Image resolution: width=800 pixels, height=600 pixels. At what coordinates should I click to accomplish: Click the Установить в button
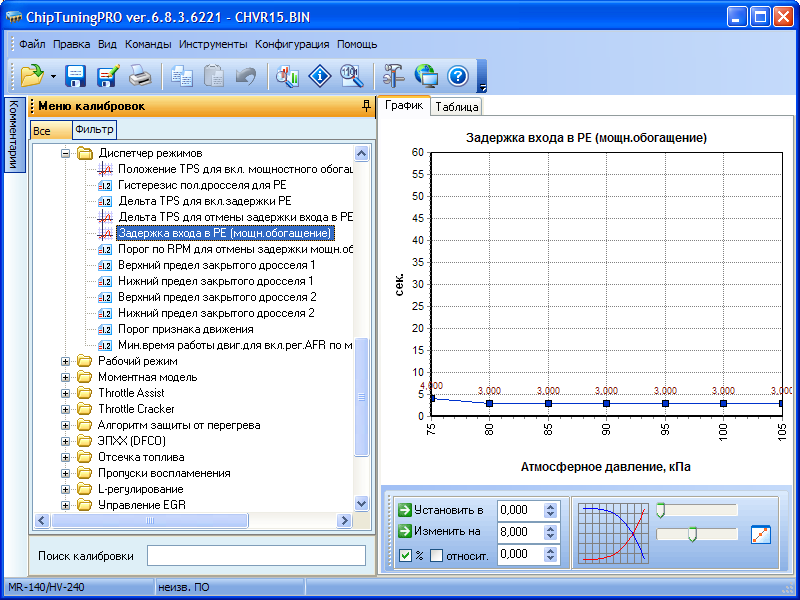[x=443, y=510]
